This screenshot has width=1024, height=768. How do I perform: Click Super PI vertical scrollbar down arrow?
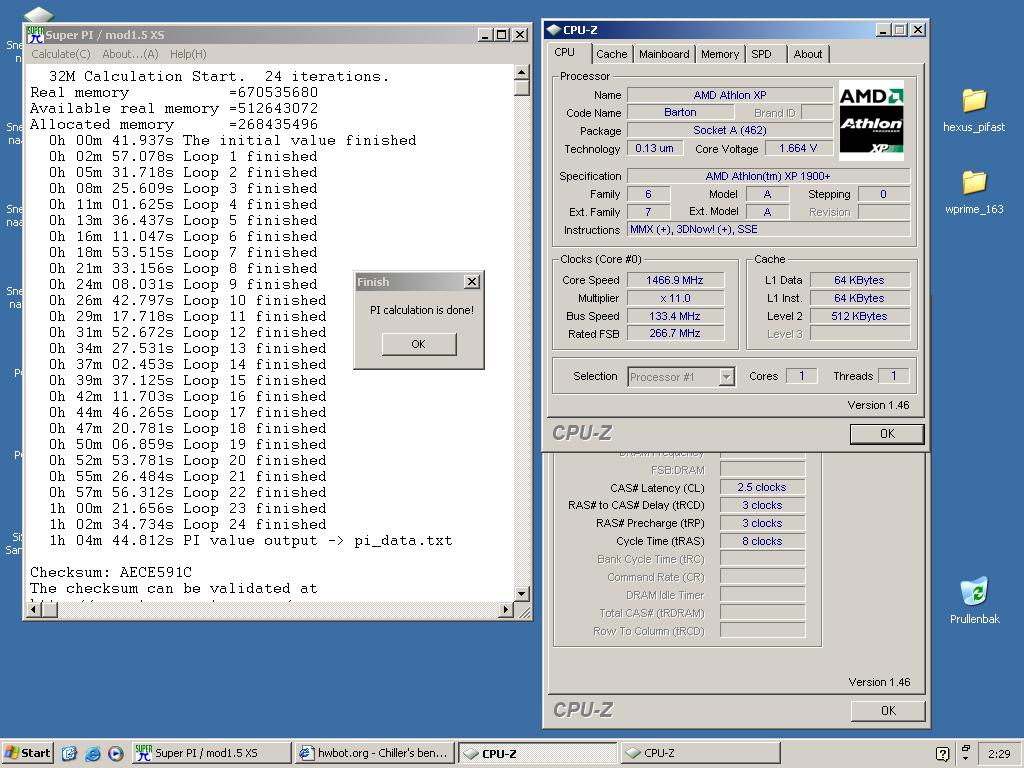[x=522, y=594]
